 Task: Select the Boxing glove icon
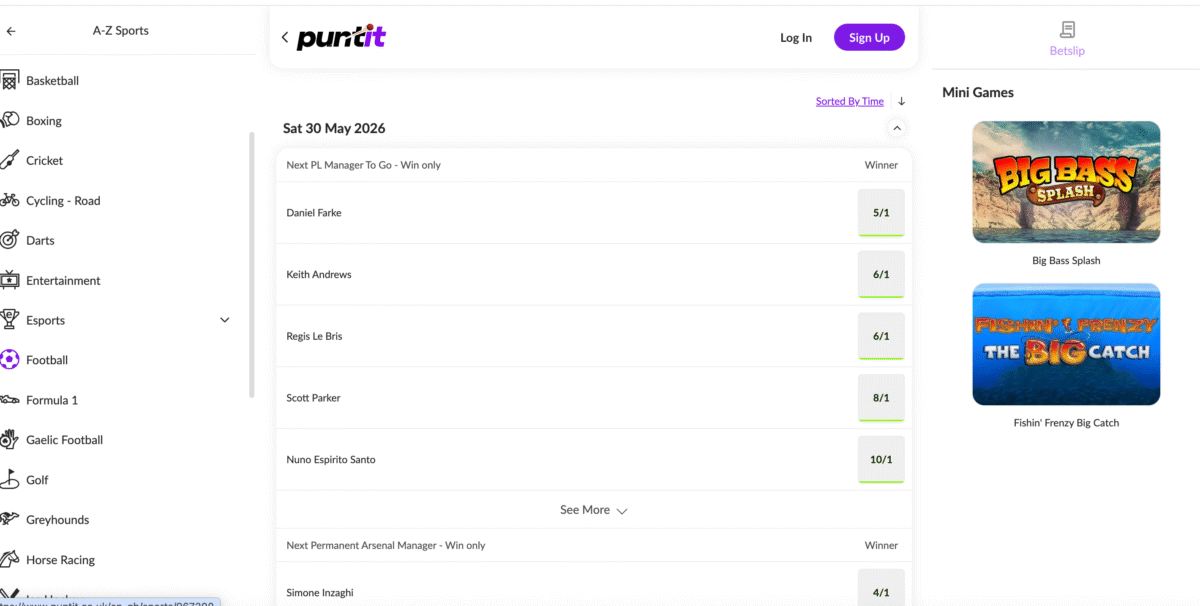(x=10, y=120)
